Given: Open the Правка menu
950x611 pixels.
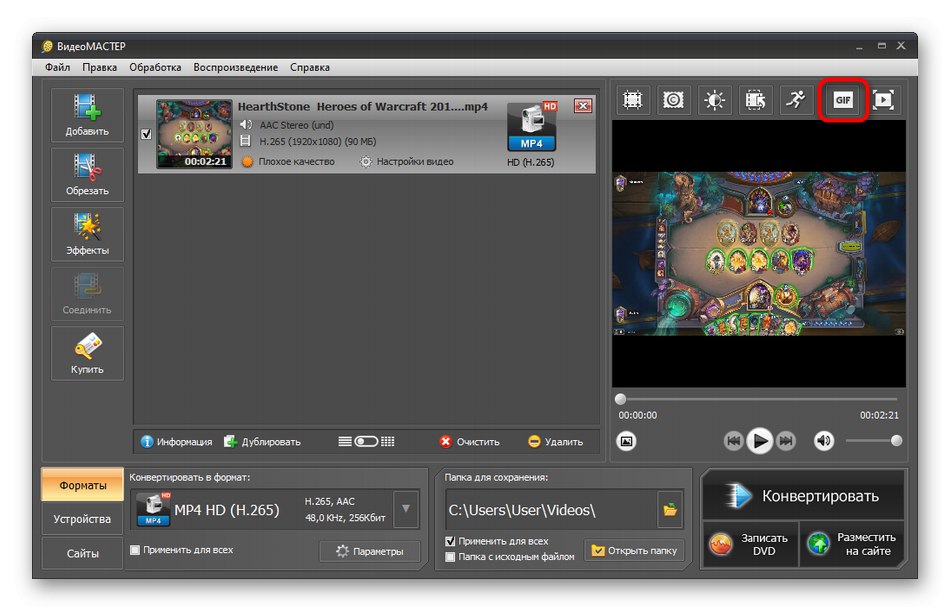Looking at the screenshot, I should (x=99, y=67).
